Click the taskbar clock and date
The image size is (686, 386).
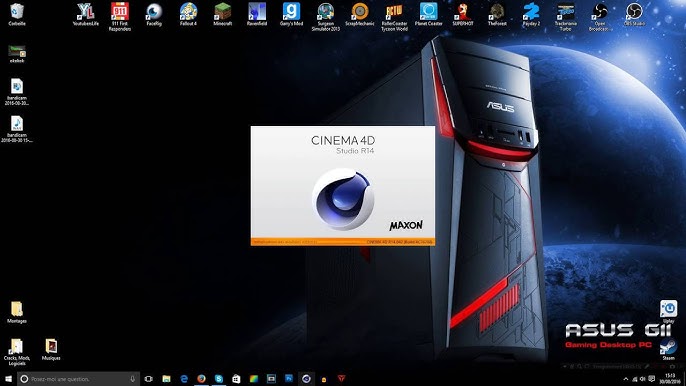click(x=670, y=379)
